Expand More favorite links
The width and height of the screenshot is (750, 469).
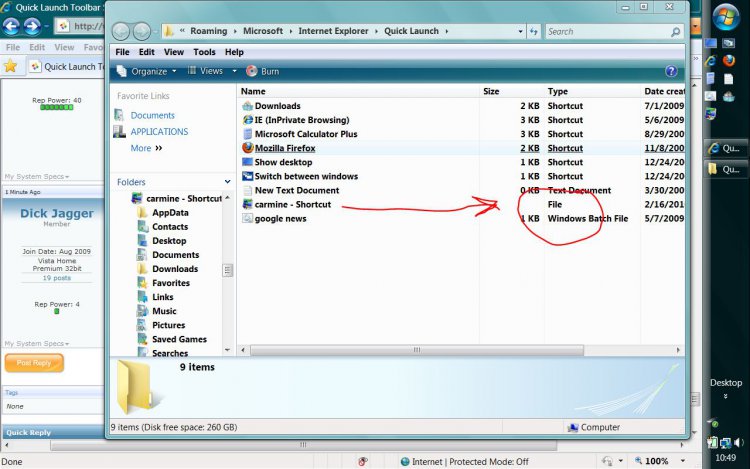tap(146, 148)
